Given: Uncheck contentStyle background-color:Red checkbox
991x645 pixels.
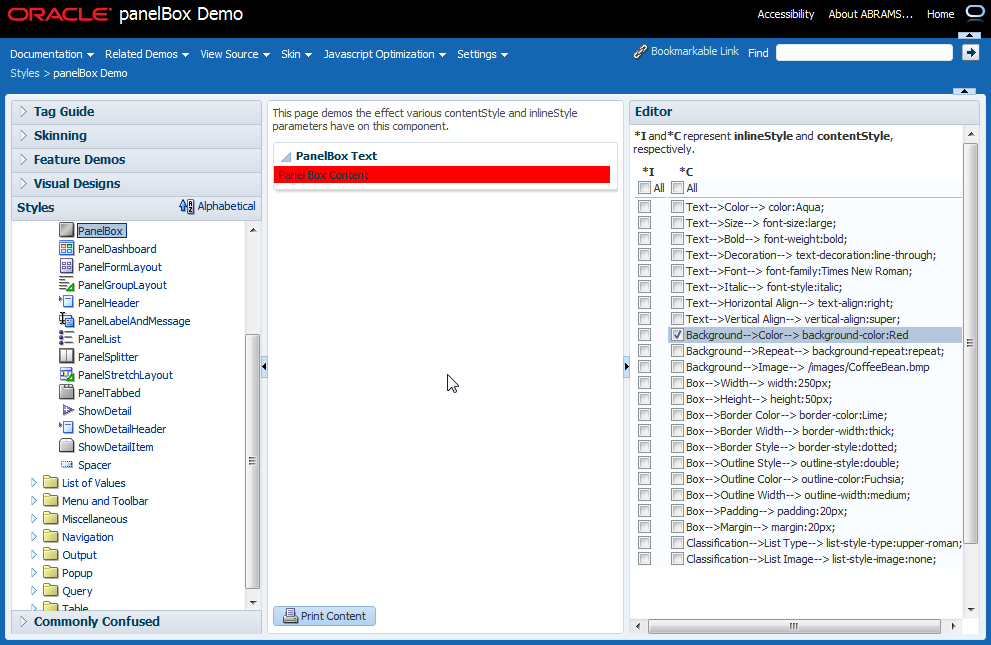Looking at the screenshot, I should pos(678,335).
